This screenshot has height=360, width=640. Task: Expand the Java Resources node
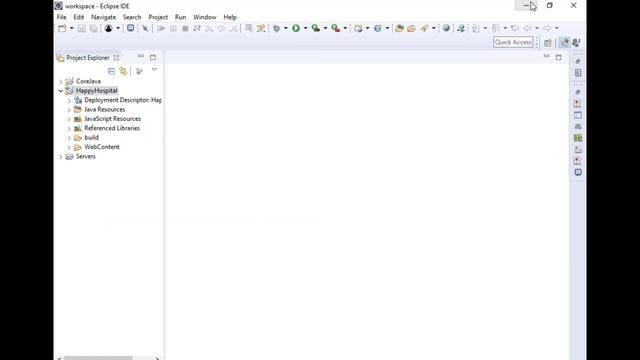69,110
